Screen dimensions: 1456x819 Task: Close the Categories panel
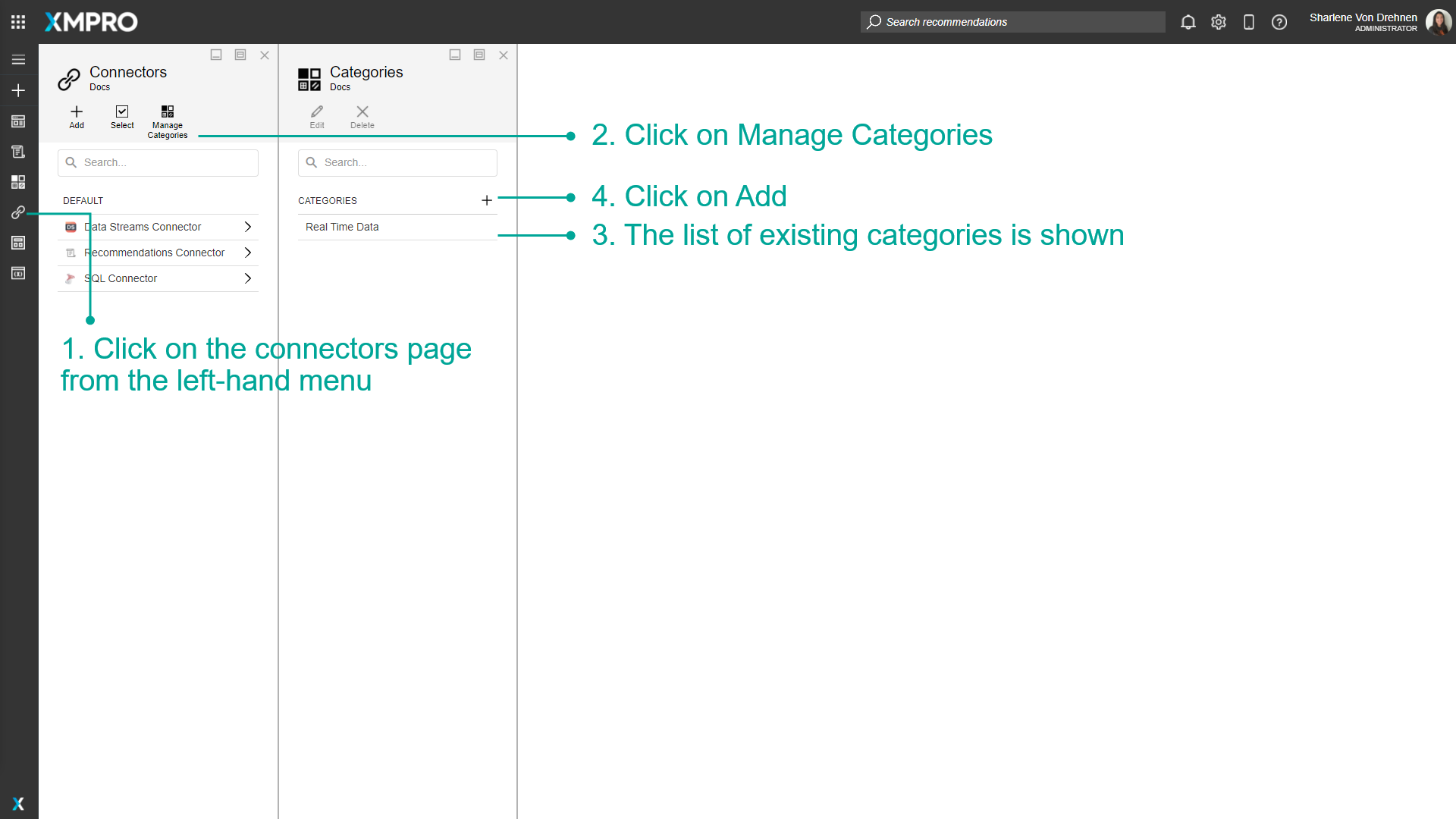click(504, 55)
